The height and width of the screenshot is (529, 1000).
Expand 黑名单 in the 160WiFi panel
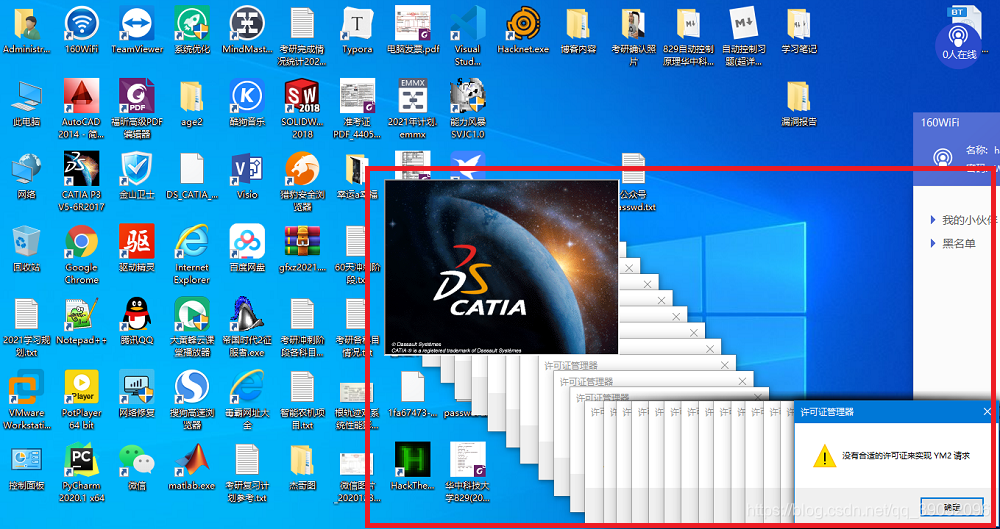point(953,244)
